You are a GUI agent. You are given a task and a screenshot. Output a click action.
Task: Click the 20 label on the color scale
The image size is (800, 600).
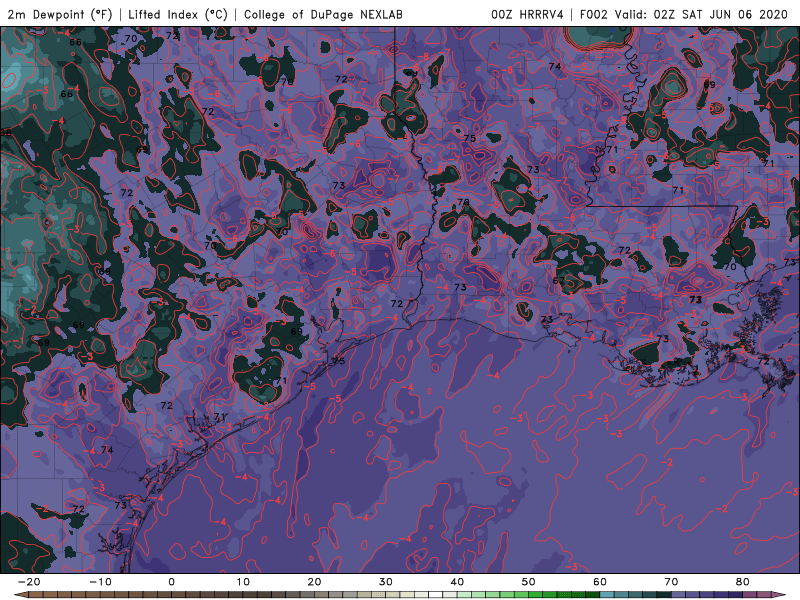pyautogui.click(x=314, y=582)
